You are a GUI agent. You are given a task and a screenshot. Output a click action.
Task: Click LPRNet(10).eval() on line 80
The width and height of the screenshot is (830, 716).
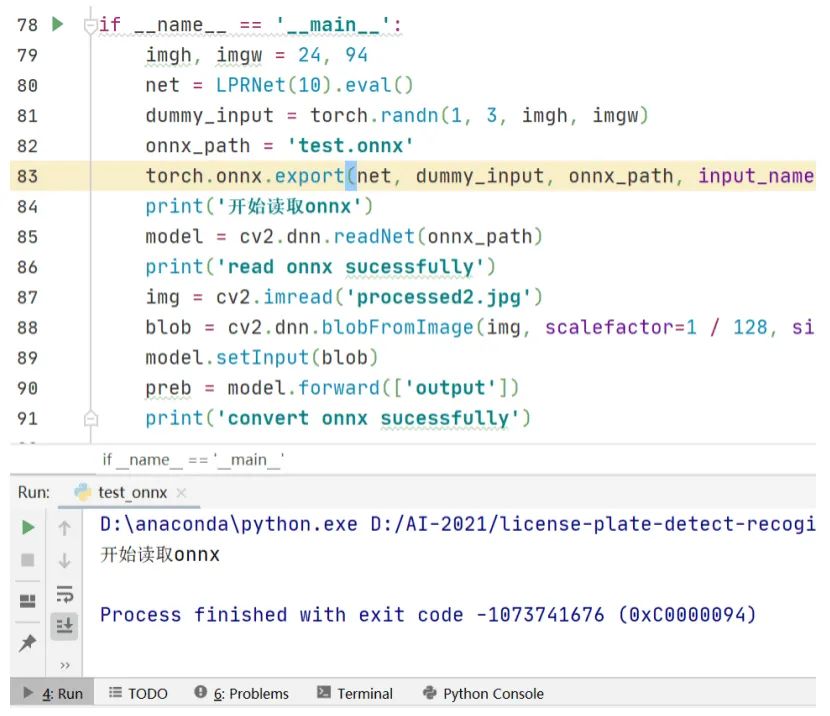[314, 85]
